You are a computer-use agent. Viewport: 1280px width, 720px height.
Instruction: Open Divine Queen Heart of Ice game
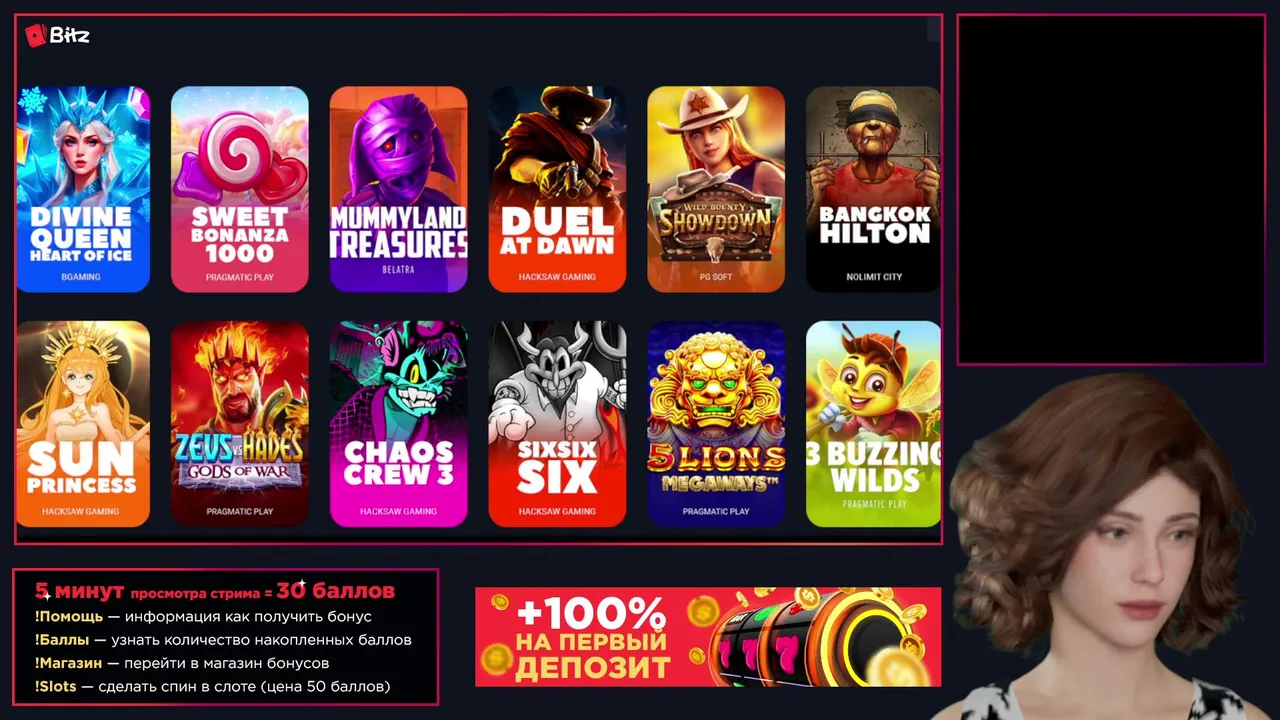coord(83,189)
